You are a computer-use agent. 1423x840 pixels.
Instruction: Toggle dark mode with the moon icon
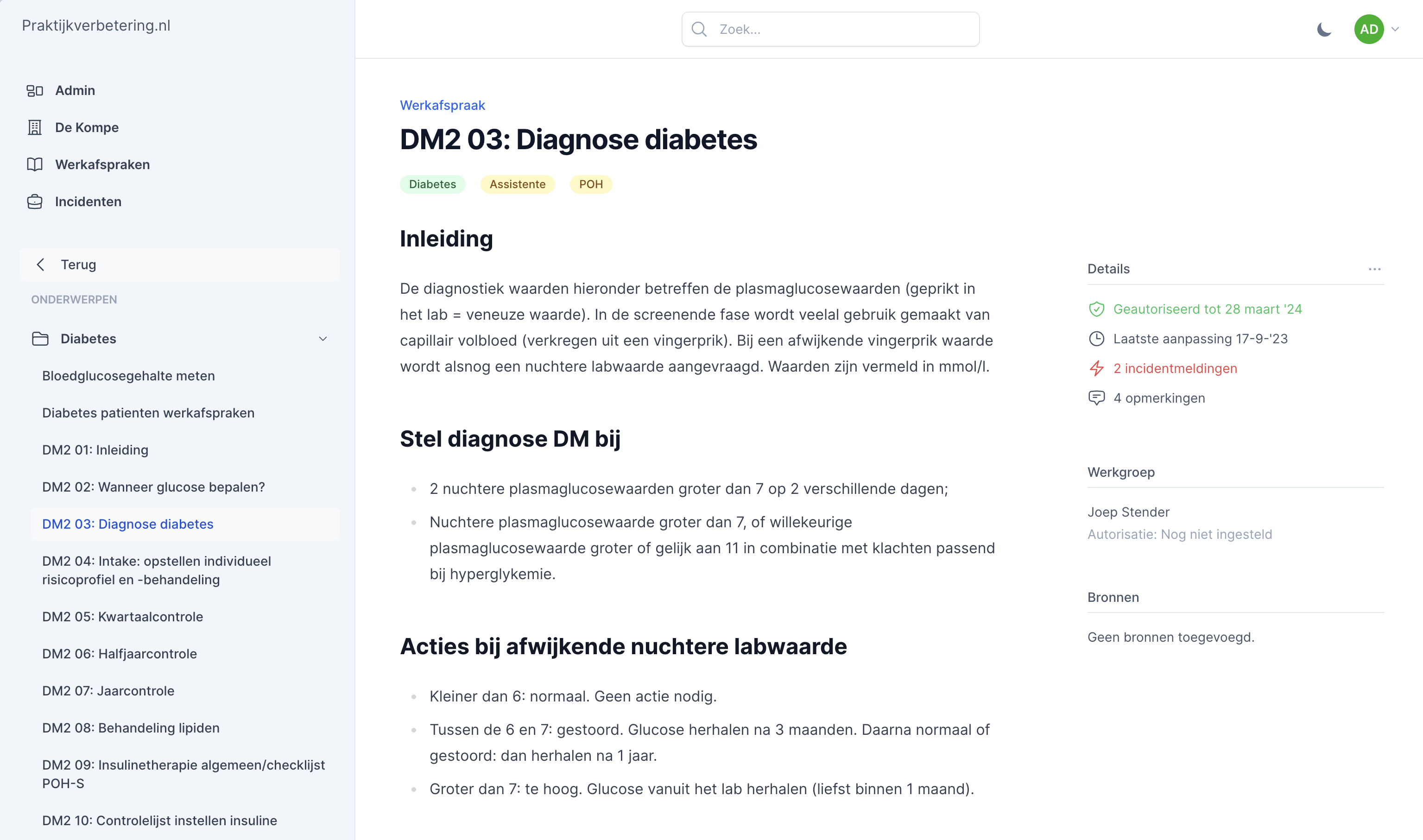(x=1324, y=30)
